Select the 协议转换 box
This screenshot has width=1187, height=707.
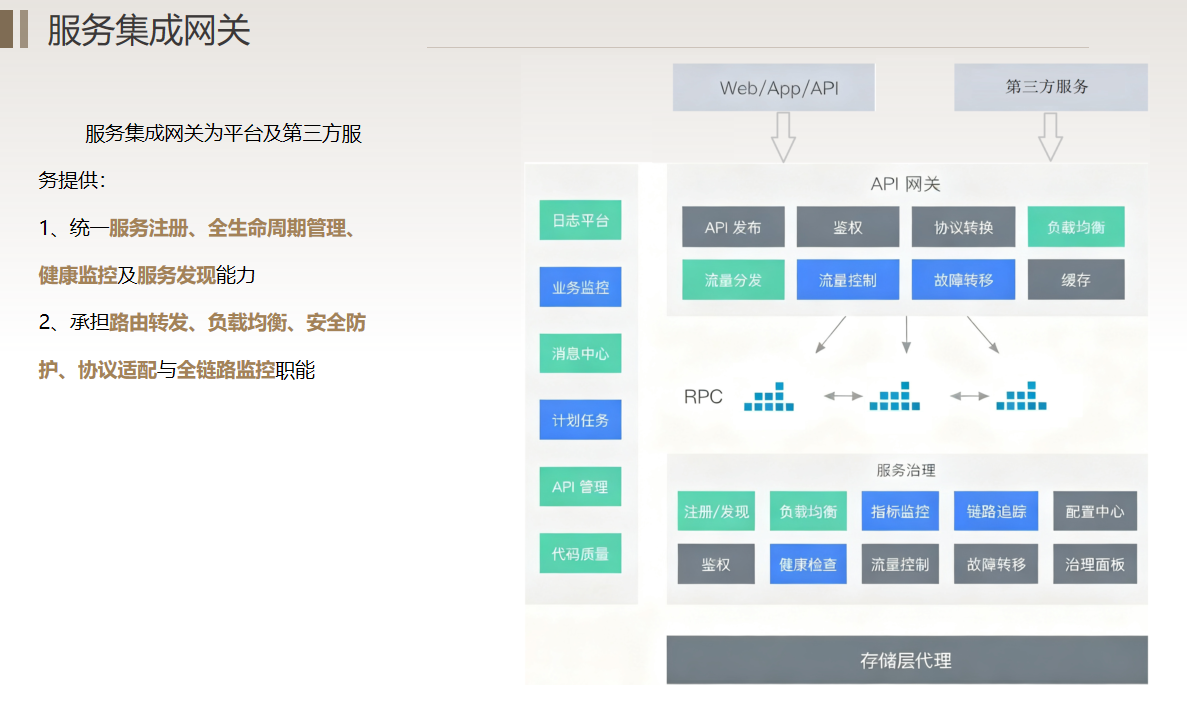pyautogui.click(x=963, y=227)
